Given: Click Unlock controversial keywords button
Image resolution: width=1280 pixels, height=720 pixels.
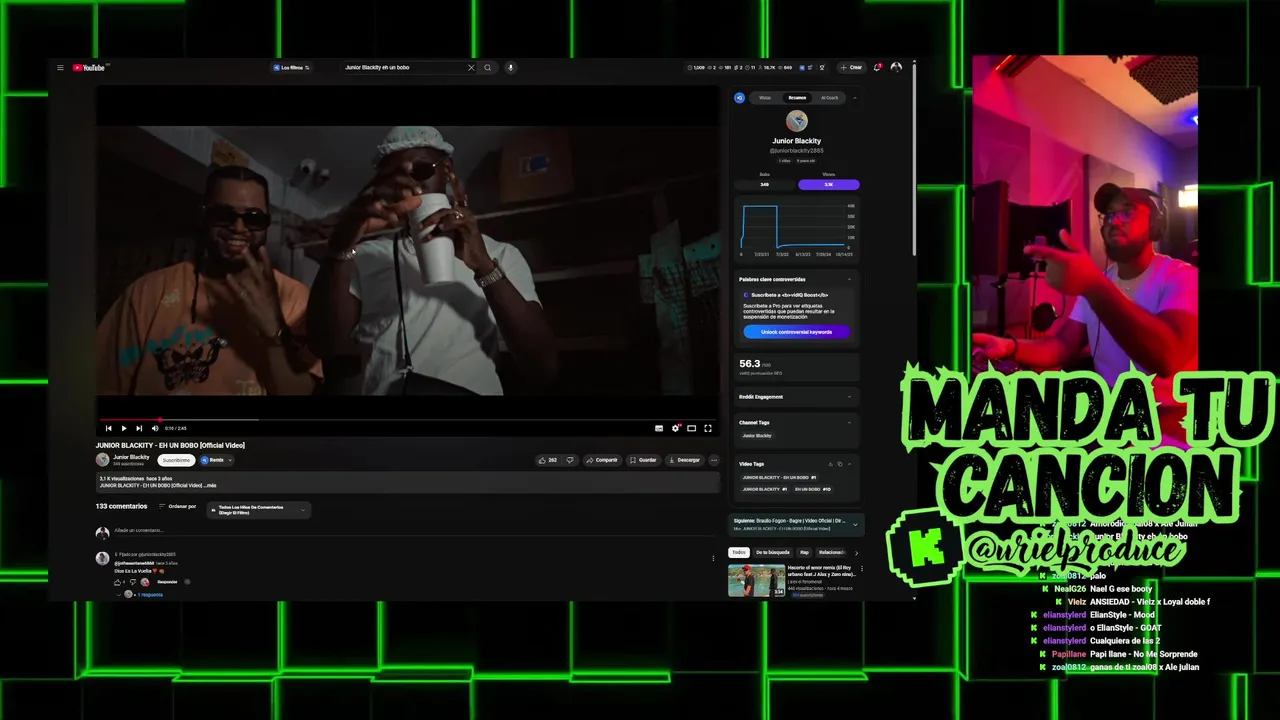Looking at the screenshot, I should (x=796, y=332).
